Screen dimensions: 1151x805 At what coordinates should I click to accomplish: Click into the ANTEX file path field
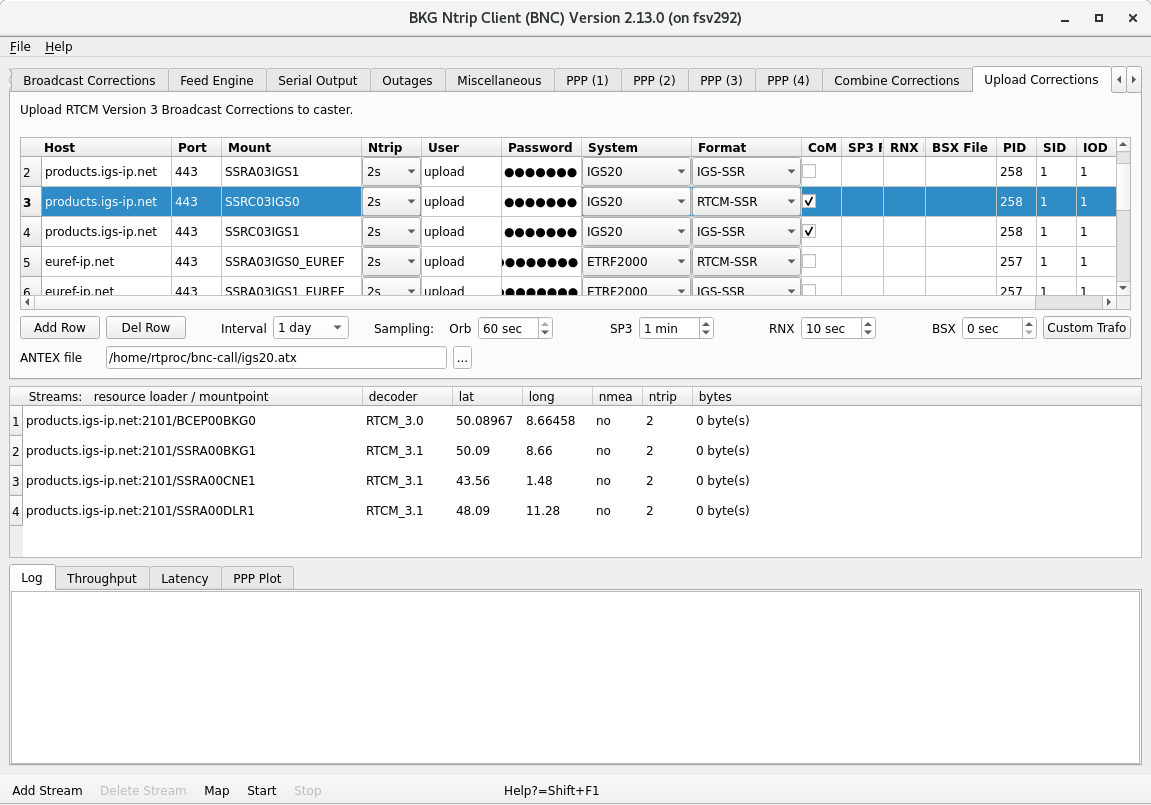276,358
